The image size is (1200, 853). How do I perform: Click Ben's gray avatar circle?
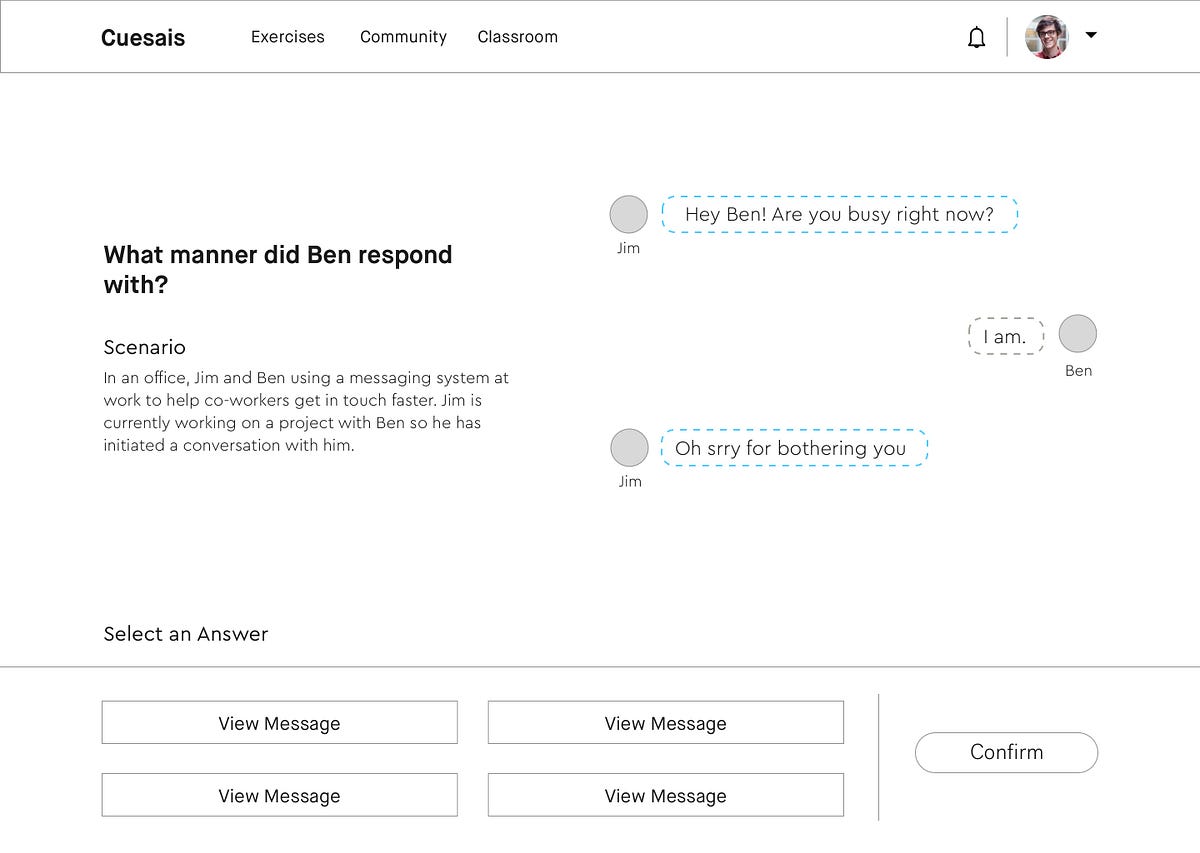(1077, 334)
